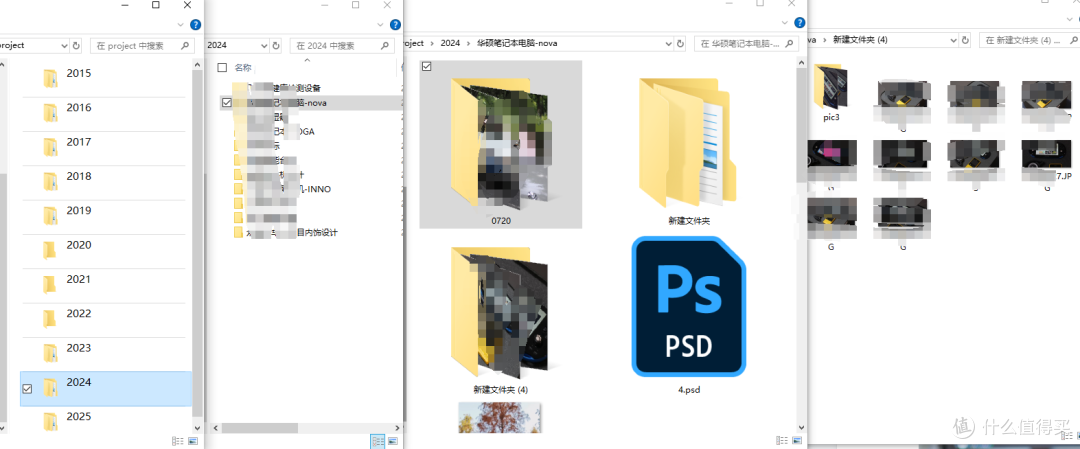
Task: Refresh the 华硕笔记本电脑-nova window
Action: (681, 43)
